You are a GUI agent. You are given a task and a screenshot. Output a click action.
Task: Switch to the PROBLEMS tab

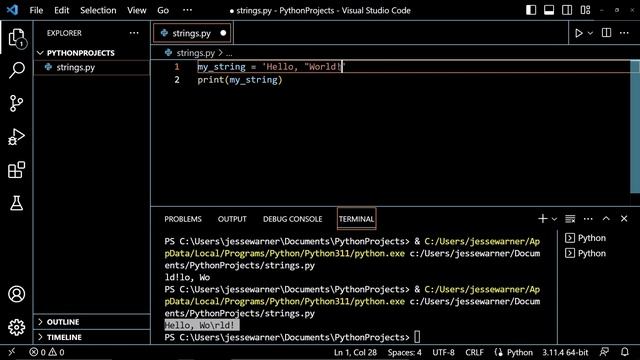[x=183, y=219]
